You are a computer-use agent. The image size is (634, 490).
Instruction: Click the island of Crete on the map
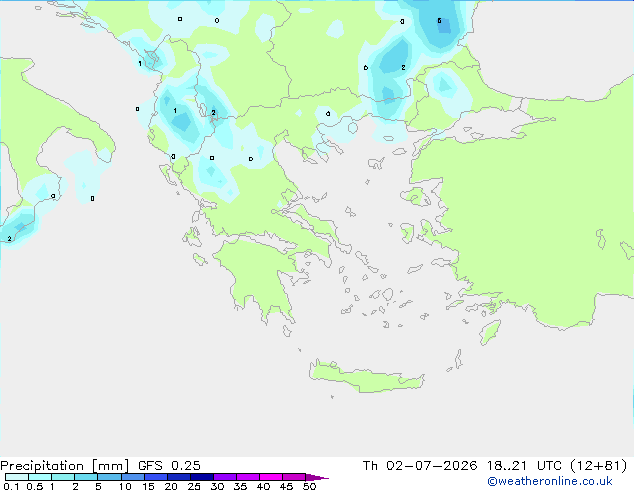(366, 377)
